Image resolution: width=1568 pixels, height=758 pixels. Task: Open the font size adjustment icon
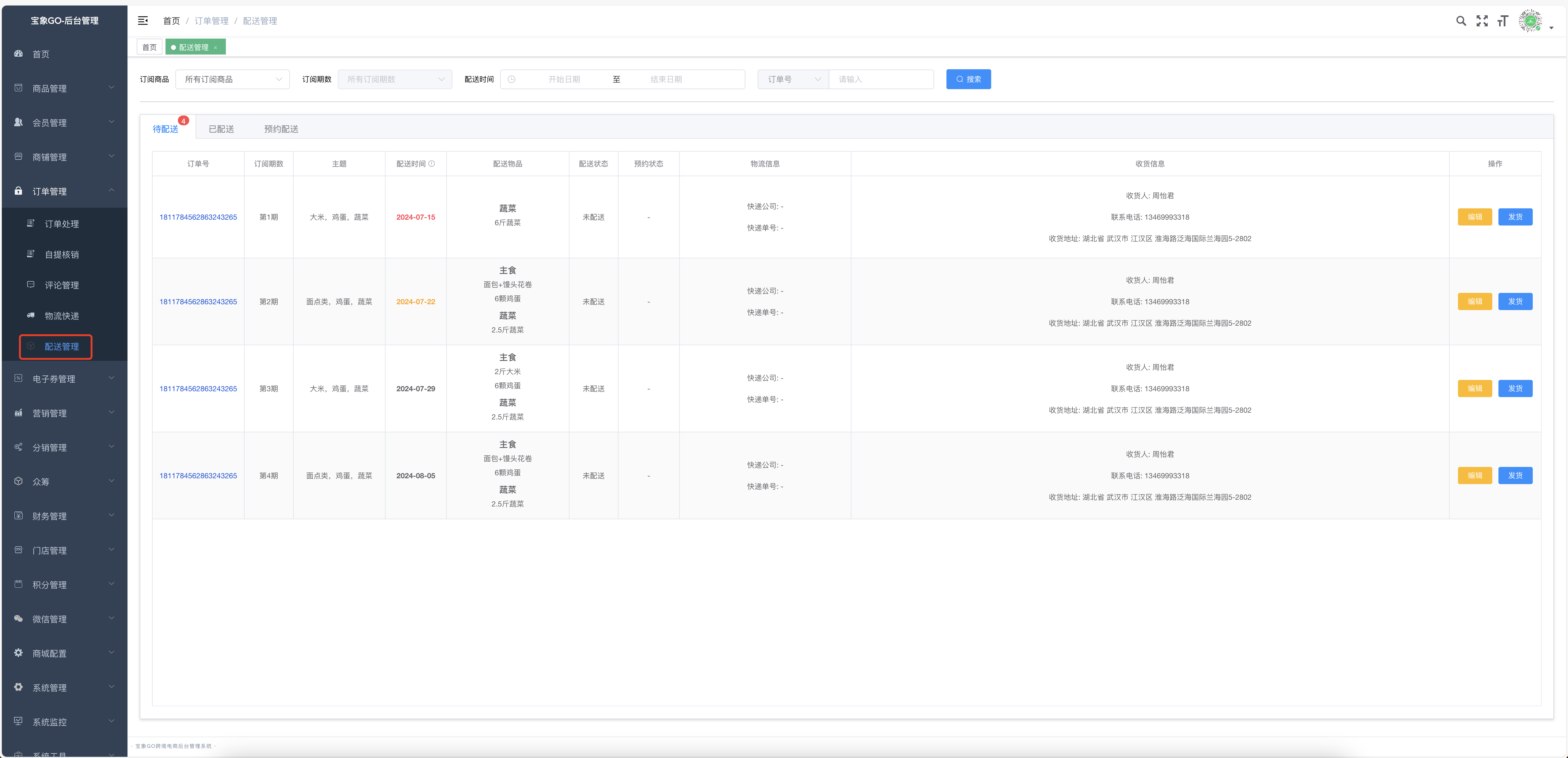click(x=1502, y=21)
